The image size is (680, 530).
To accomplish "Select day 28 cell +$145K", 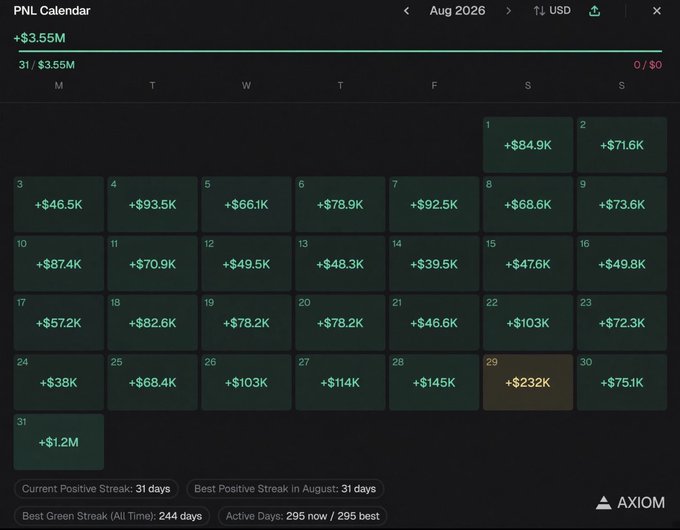I will (x=434, y=382).
